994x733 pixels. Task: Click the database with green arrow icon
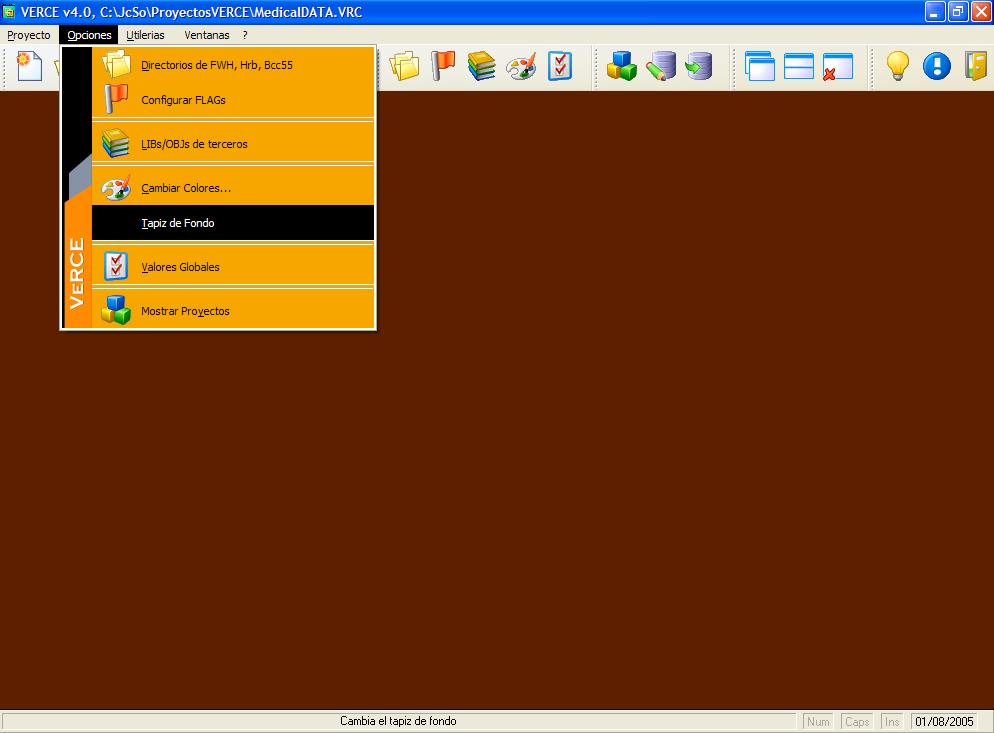click(698, 67)
